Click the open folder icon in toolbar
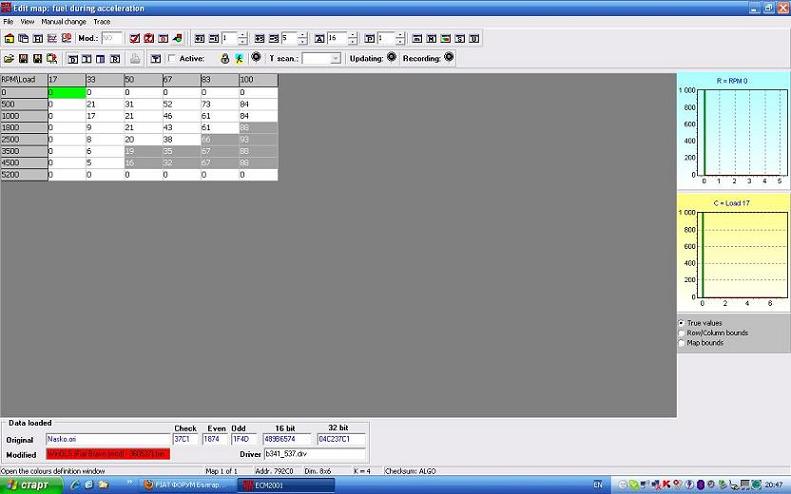791x494 pixels. click(9, 58)
